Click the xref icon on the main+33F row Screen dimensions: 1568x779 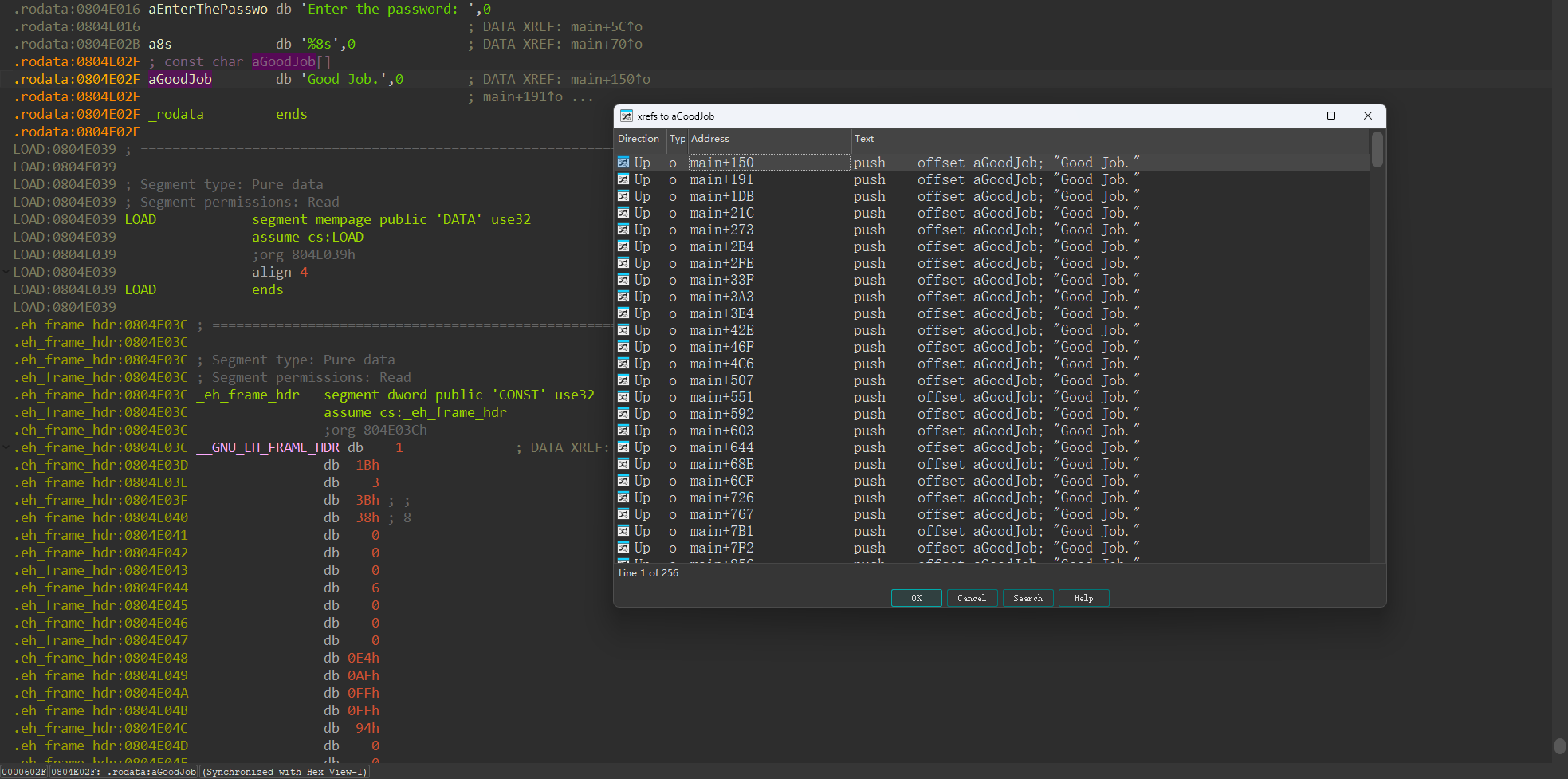(x=623, y=280)
